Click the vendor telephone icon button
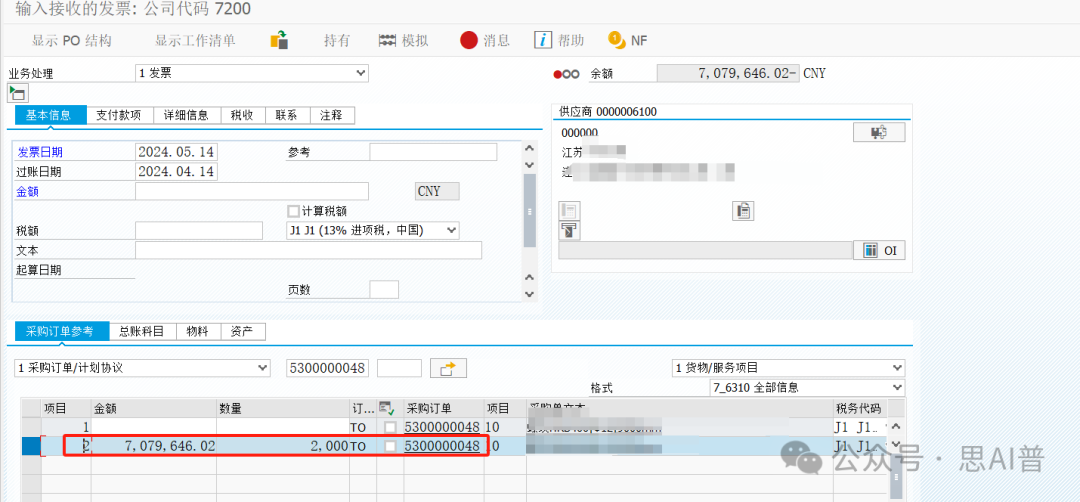 (x=569, y=211)
